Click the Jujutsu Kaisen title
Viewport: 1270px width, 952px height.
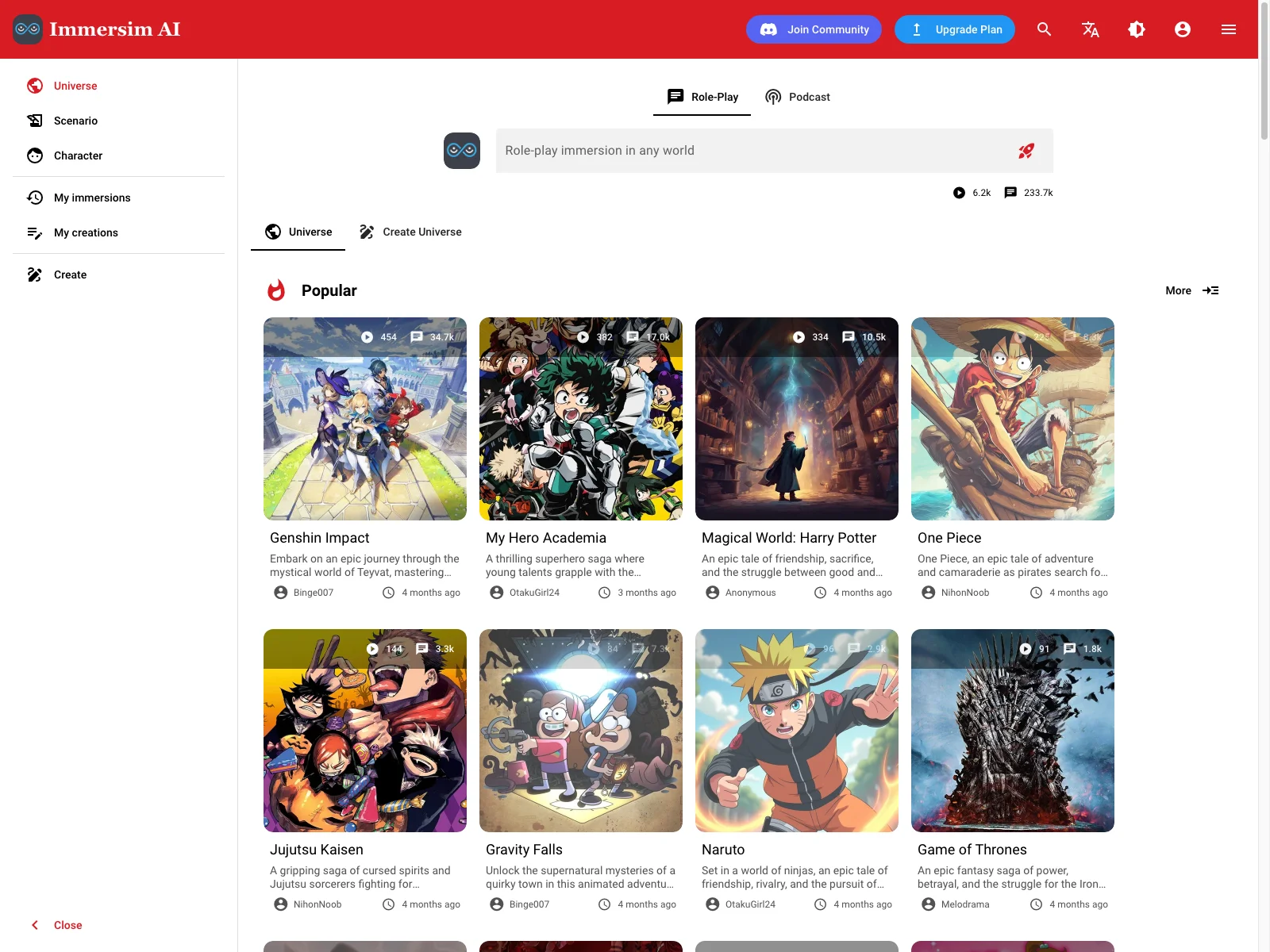pos(317,850)
